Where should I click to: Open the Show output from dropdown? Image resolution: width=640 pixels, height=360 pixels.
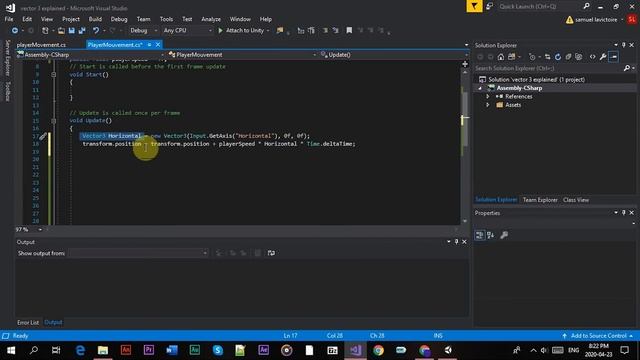138,253
